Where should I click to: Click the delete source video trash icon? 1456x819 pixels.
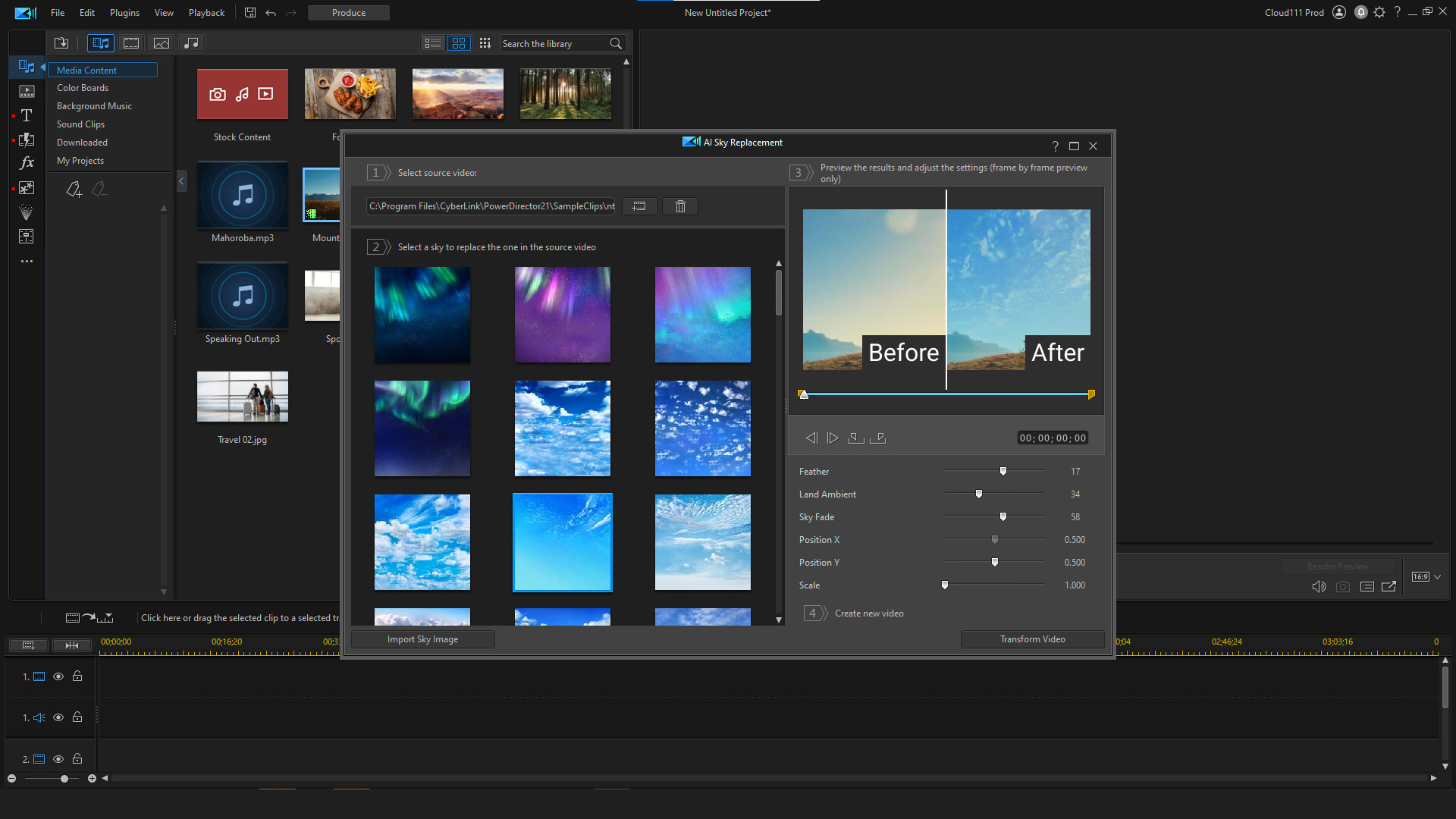tap(679, 206)
